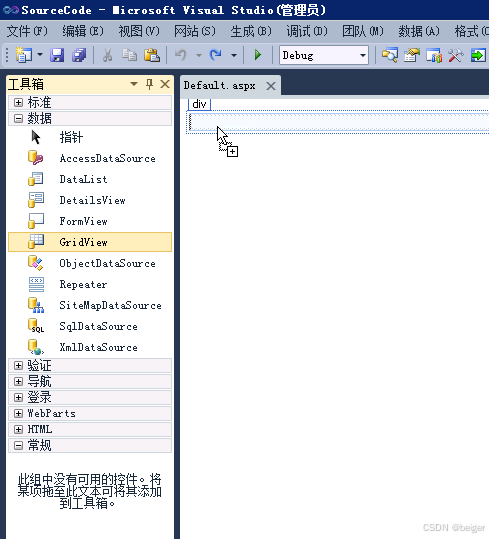Select the DataList control
Viewport: 489px width, 539px height.
coord(90,179)
